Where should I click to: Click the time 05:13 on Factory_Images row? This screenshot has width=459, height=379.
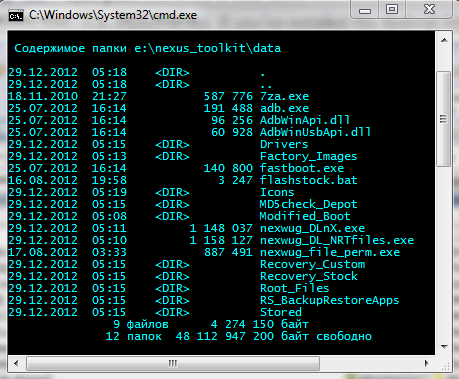109,156
